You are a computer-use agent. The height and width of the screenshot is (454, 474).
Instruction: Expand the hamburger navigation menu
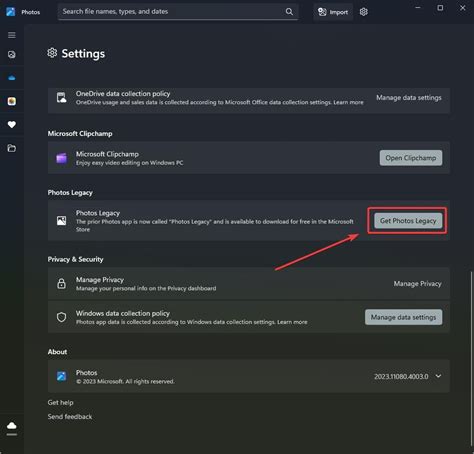[12, 35]
